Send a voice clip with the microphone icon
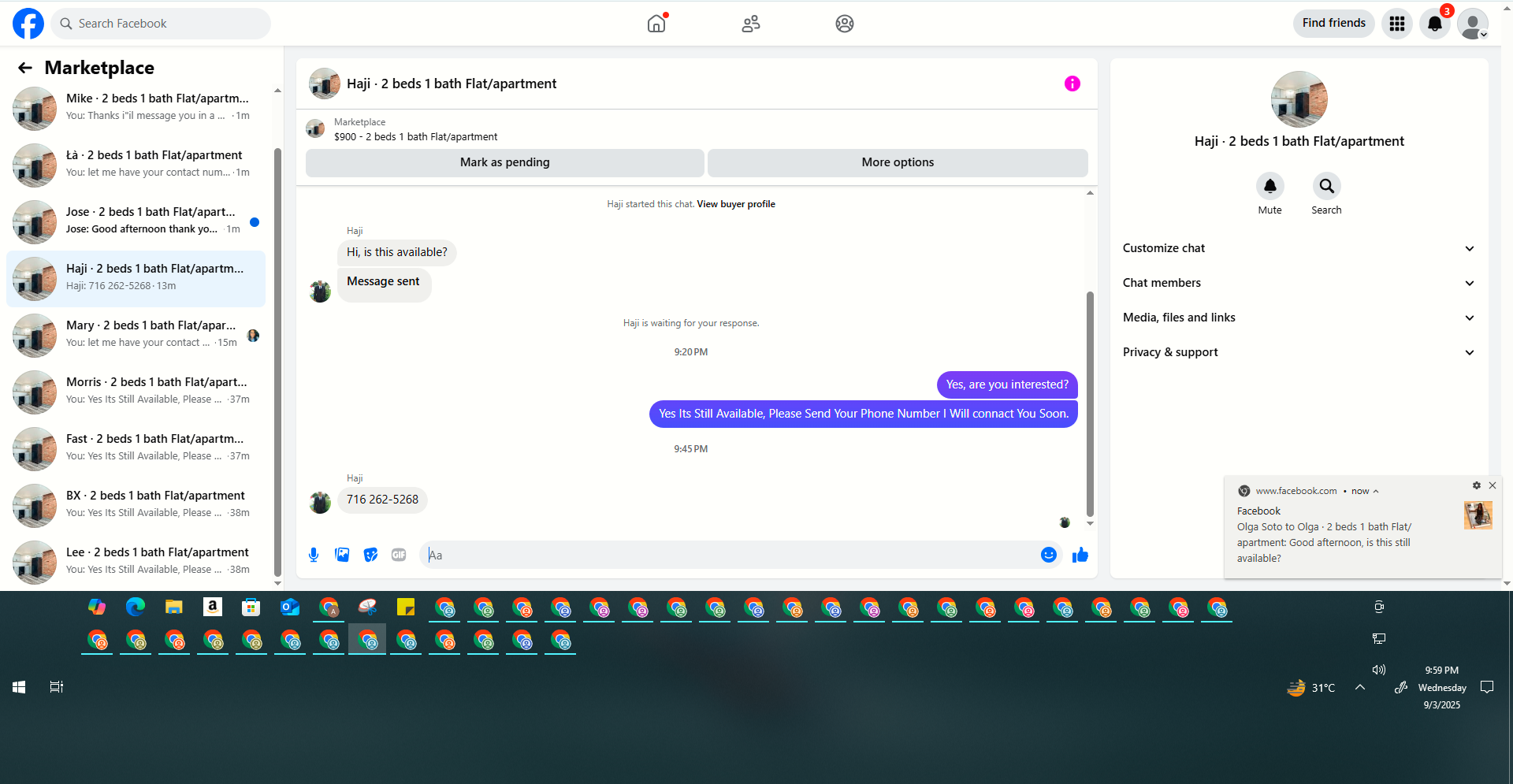The height and width of the screenshot is (784, 1513). [314, 555]
